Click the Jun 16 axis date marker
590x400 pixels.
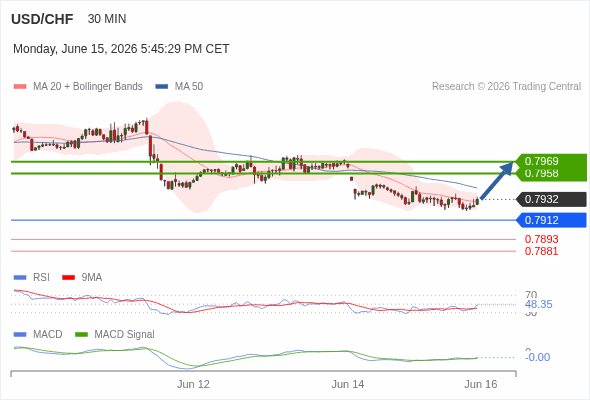(x=481, y=384)
